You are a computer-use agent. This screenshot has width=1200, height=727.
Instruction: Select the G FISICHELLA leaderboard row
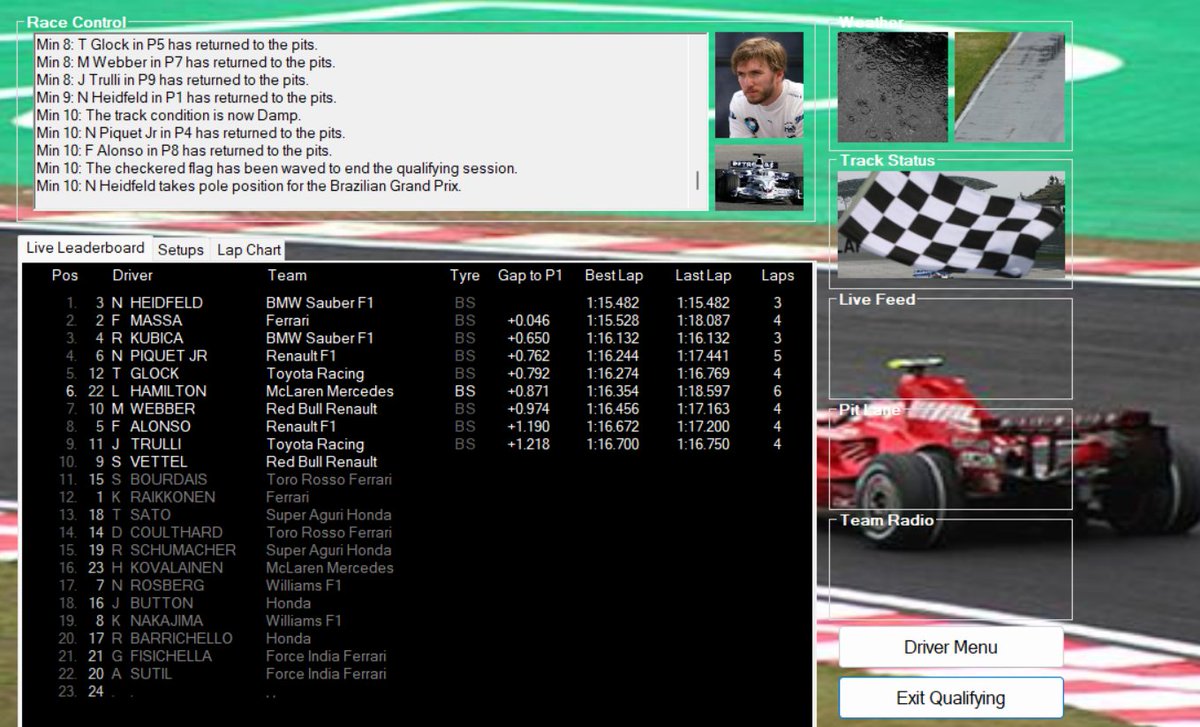418,656
